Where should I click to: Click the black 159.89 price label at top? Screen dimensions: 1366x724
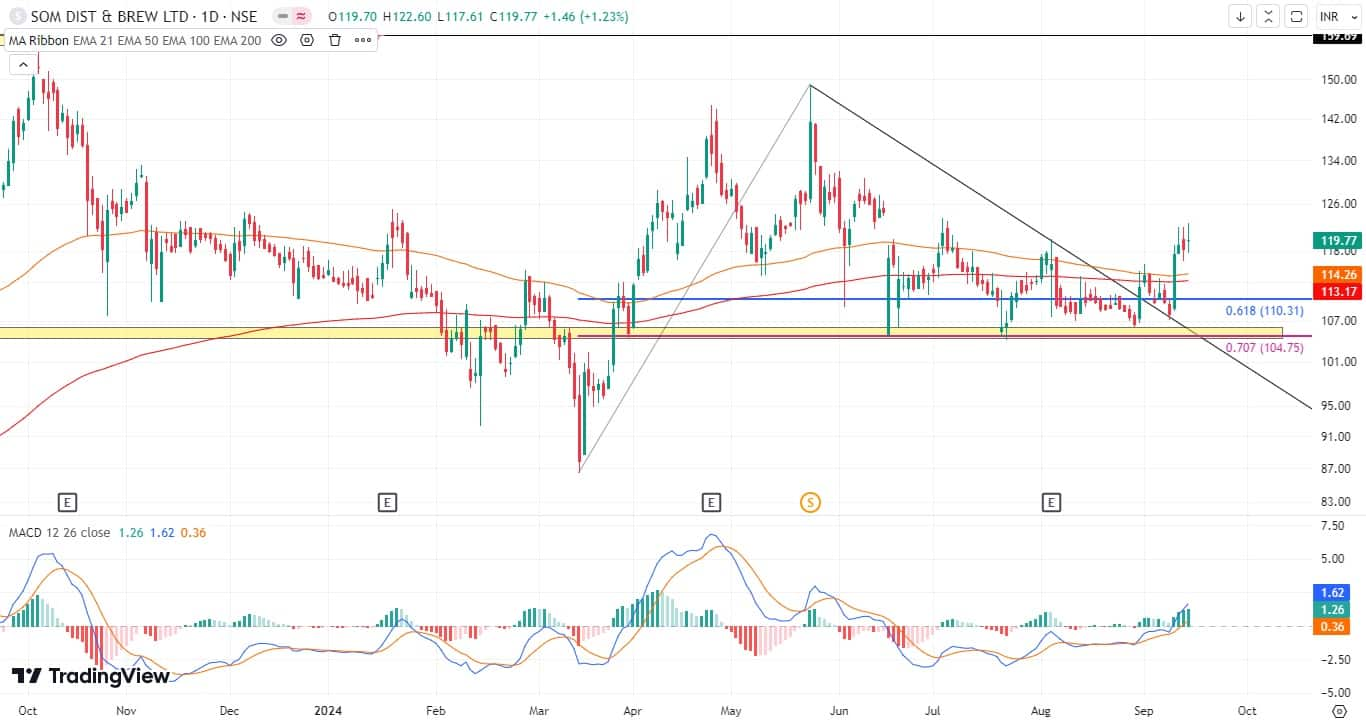pos(1336,37)
